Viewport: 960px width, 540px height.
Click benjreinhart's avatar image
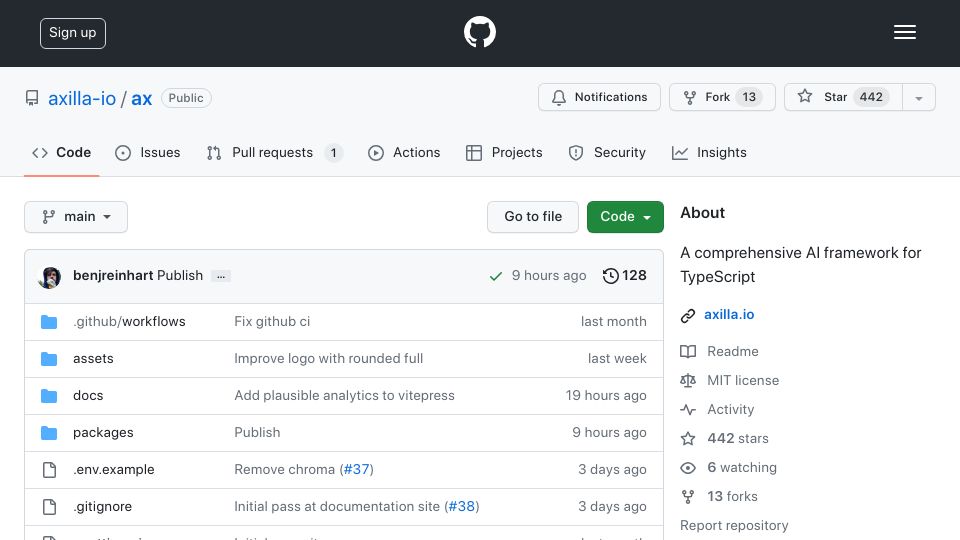[49, 277]
